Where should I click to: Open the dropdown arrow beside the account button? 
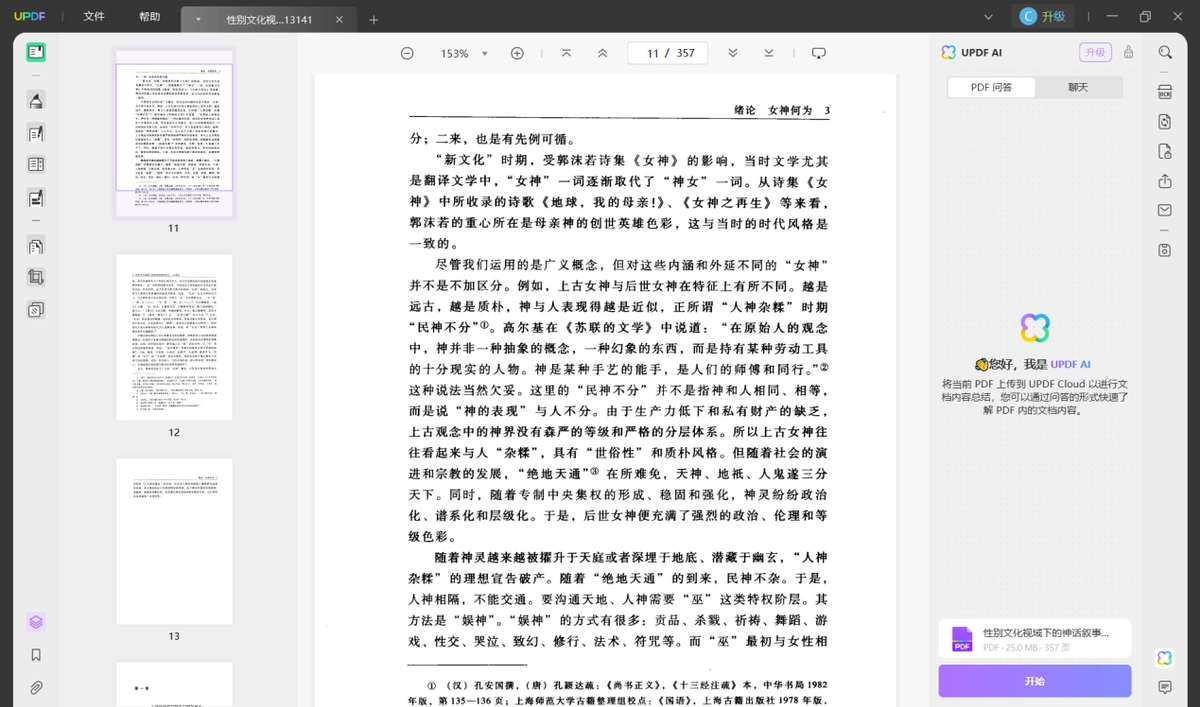[x=988, y=17]
